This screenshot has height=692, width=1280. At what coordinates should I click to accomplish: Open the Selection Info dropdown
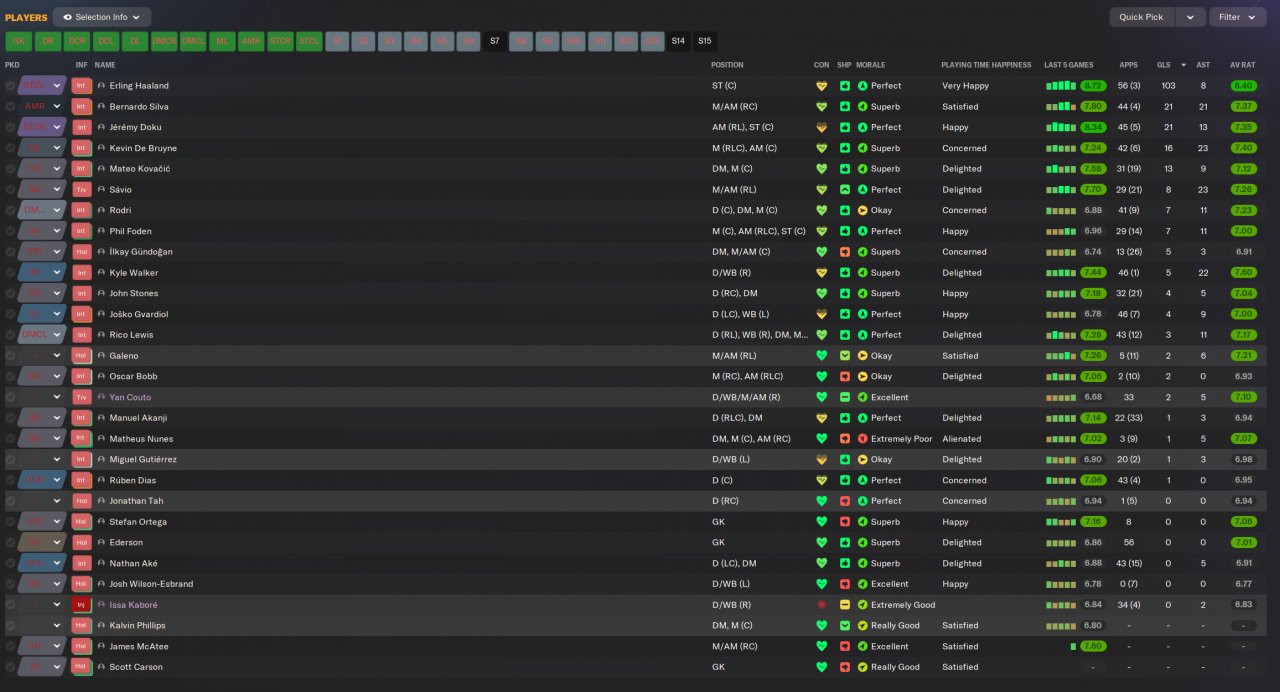point(102,17)
